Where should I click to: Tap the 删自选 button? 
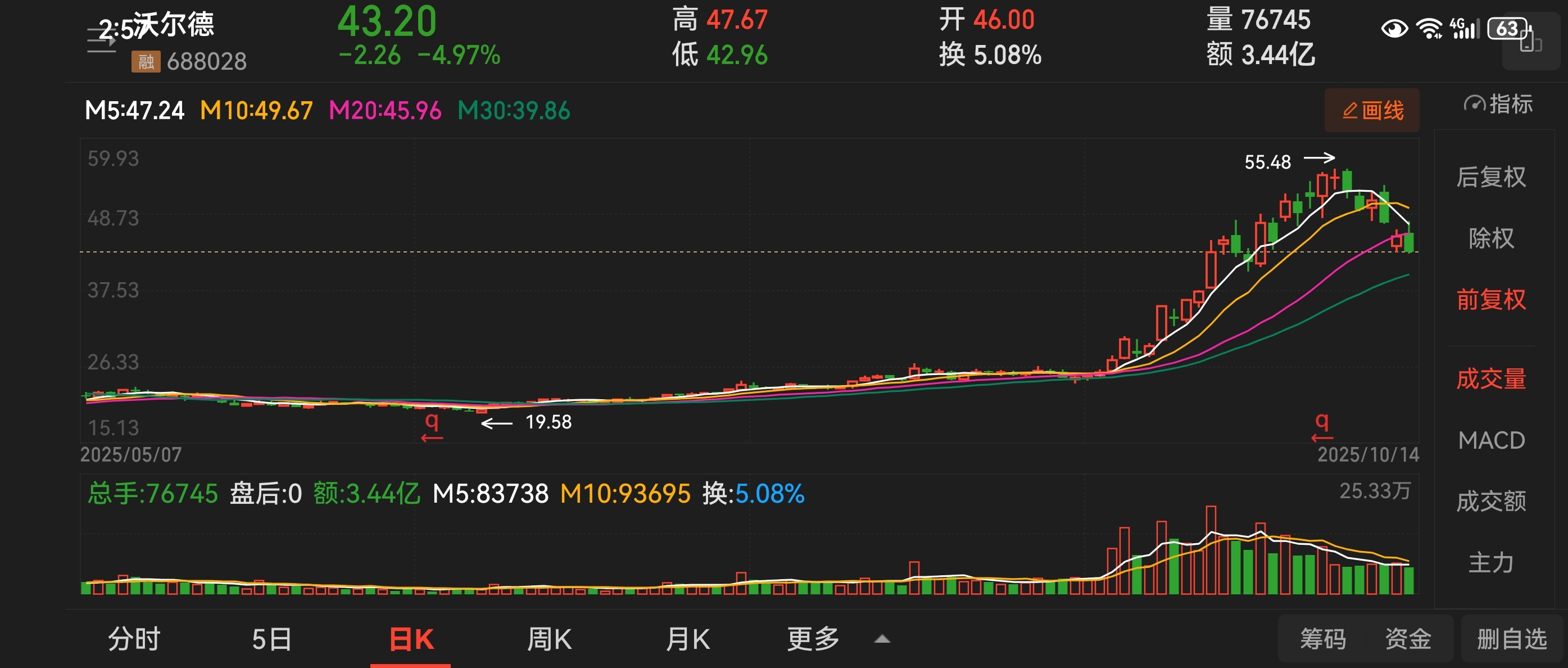1511,639
